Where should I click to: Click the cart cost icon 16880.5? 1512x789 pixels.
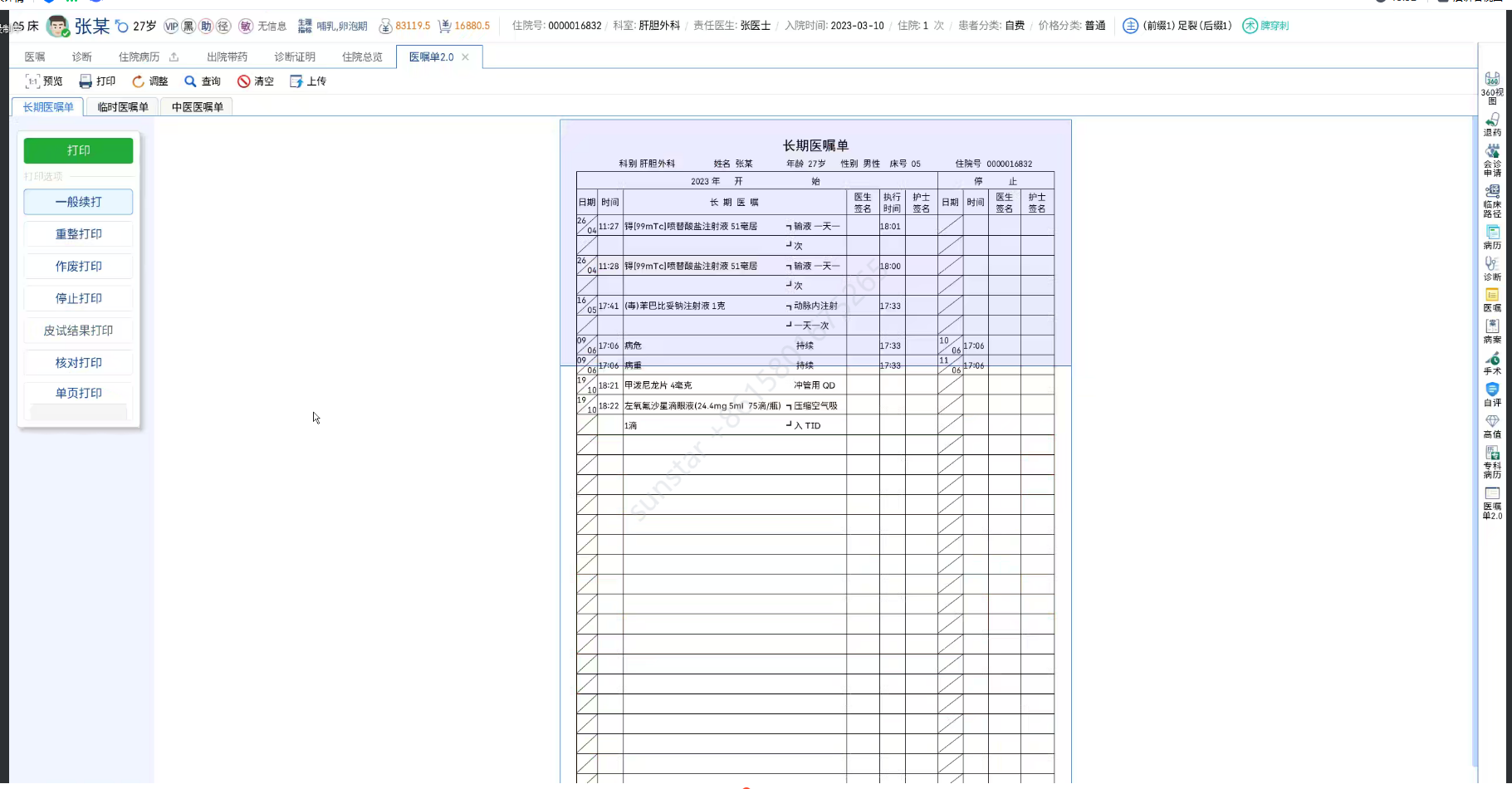(445, 27)
